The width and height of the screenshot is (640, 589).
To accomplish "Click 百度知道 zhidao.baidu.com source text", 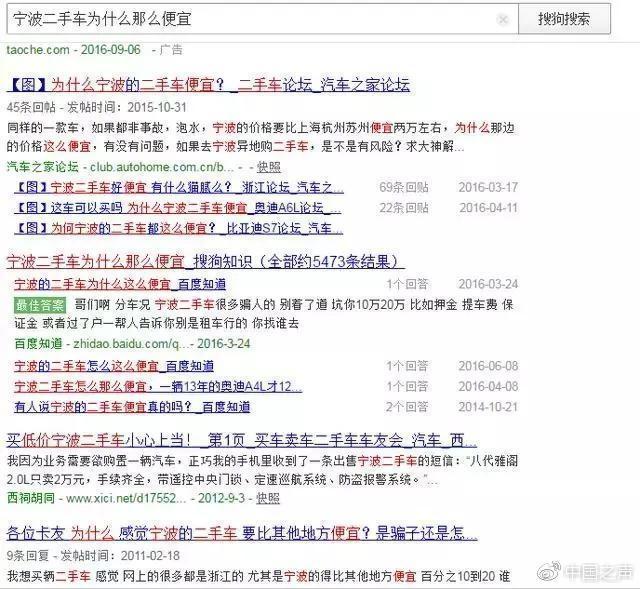I will point(131,344).
